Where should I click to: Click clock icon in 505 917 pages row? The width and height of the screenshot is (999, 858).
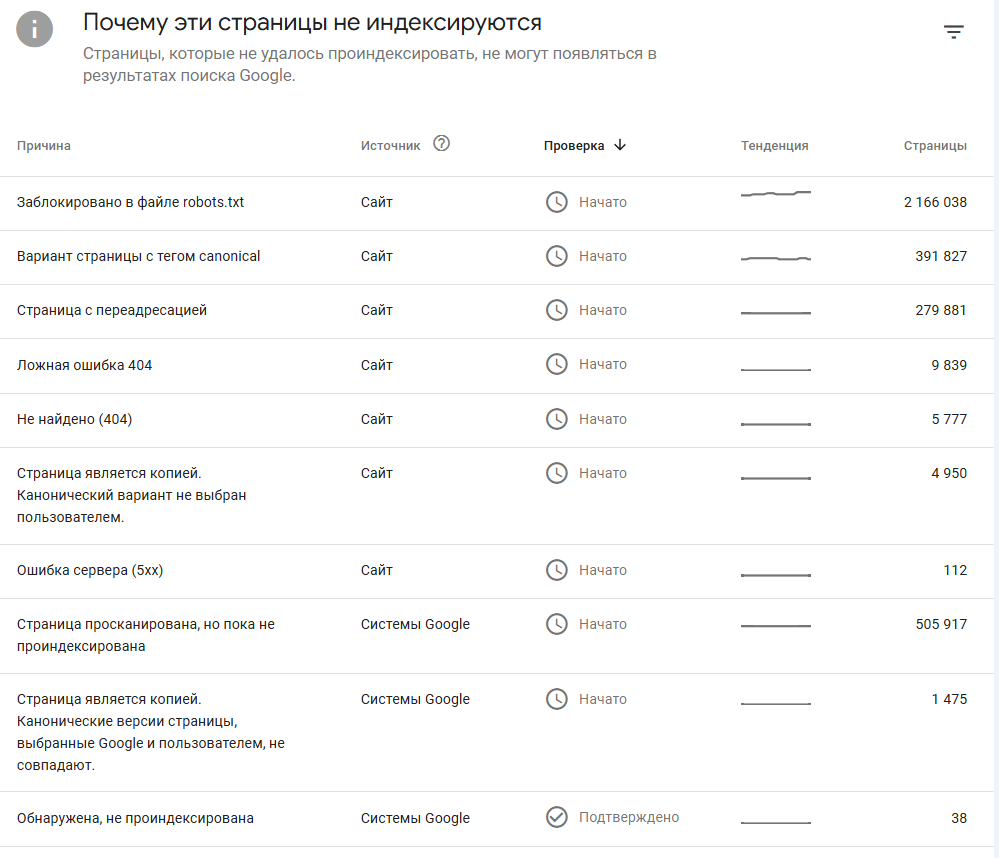pos(556,624)
